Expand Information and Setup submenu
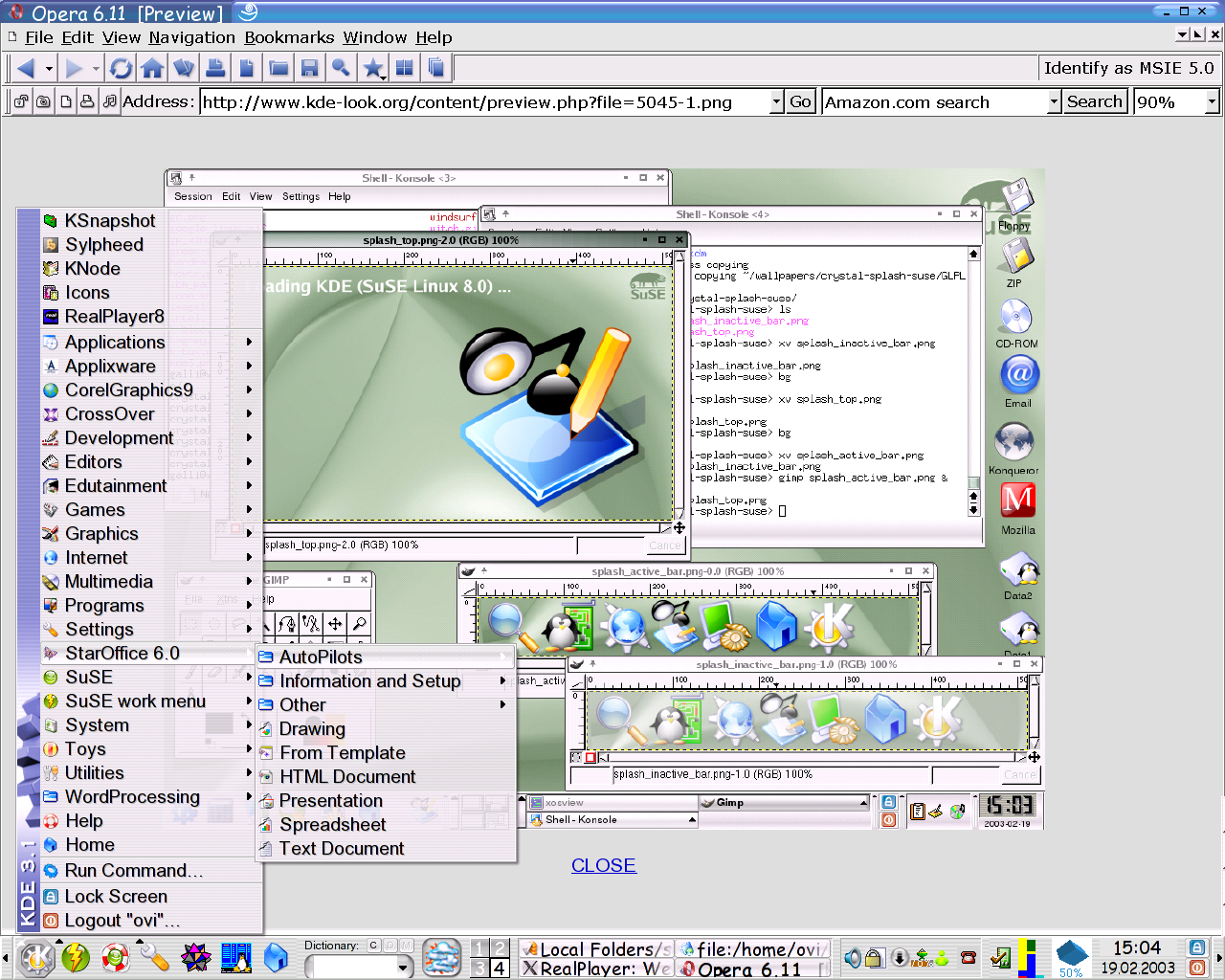 point(386,680)
